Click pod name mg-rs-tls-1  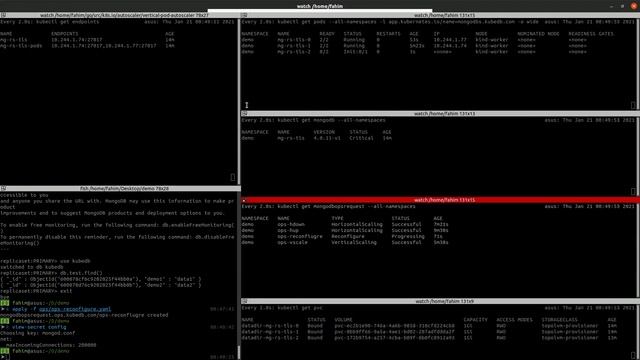293,46
